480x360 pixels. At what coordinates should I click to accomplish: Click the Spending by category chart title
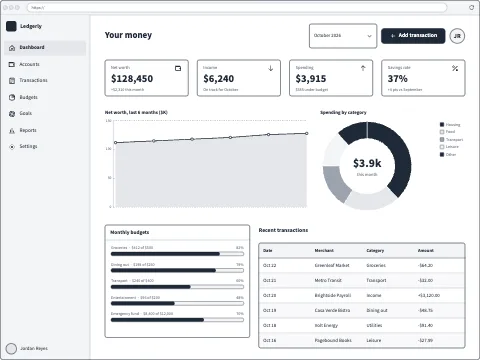[x=343, y=113]
